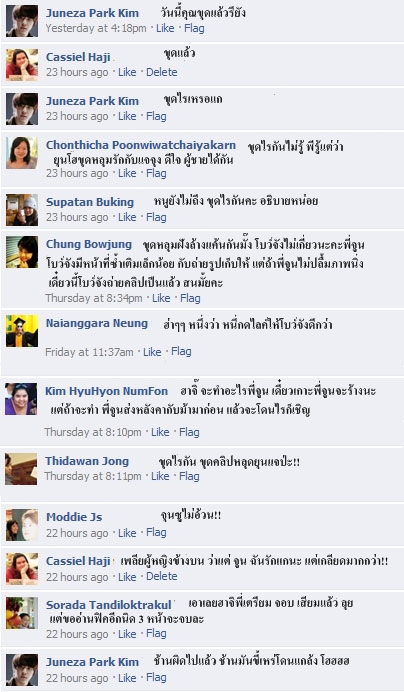Image resolution: width=404 pixels, height=692 pixels.
Task: Flag Thidawan Jong's Thursday 8:11pm comment
Action: point(189,476)
